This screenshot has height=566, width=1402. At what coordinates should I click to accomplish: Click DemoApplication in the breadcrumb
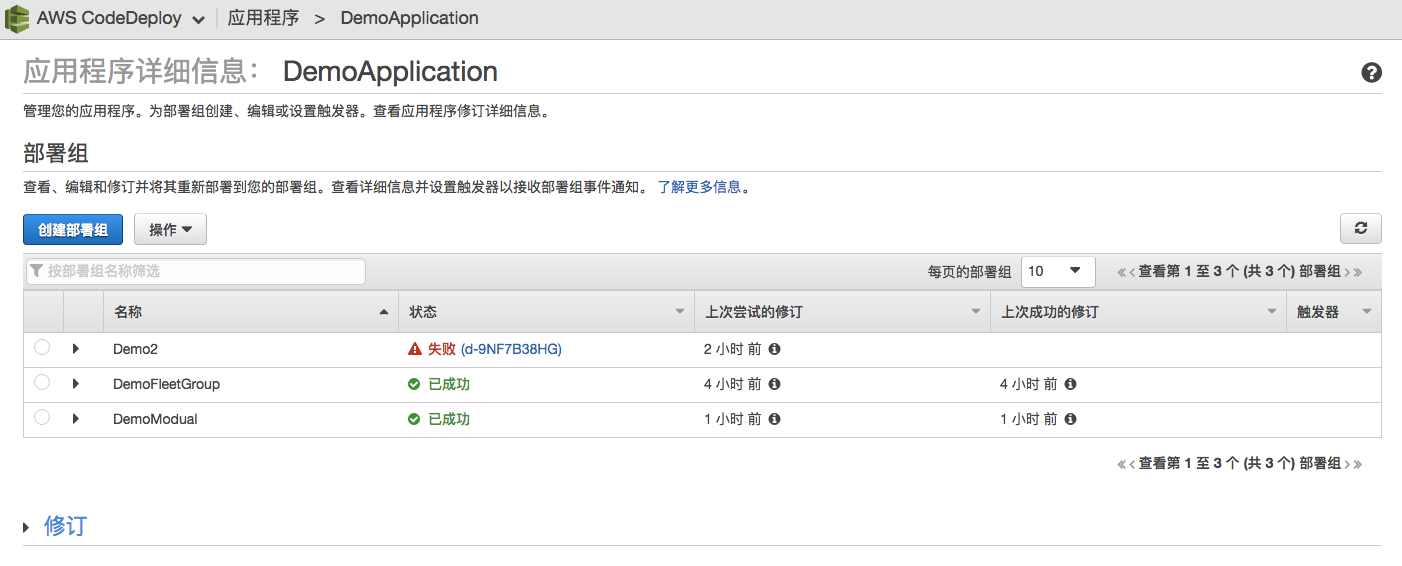click(x=409, y=18)
